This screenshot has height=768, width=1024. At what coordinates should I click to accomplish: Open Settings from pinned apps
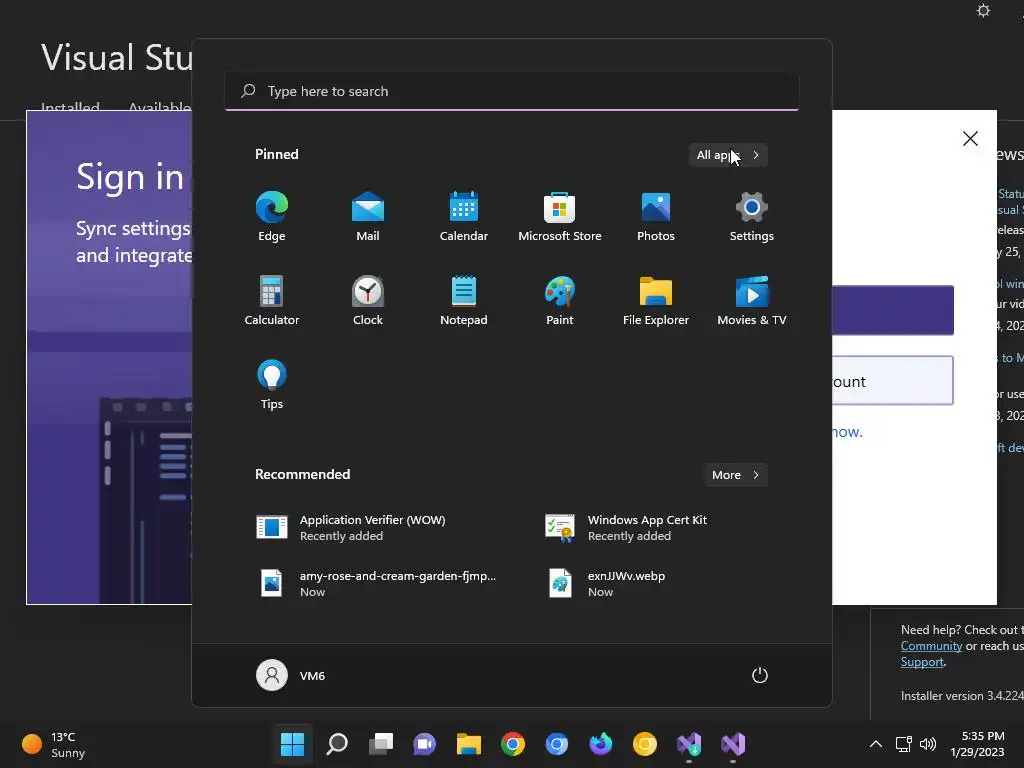(752, 217)
